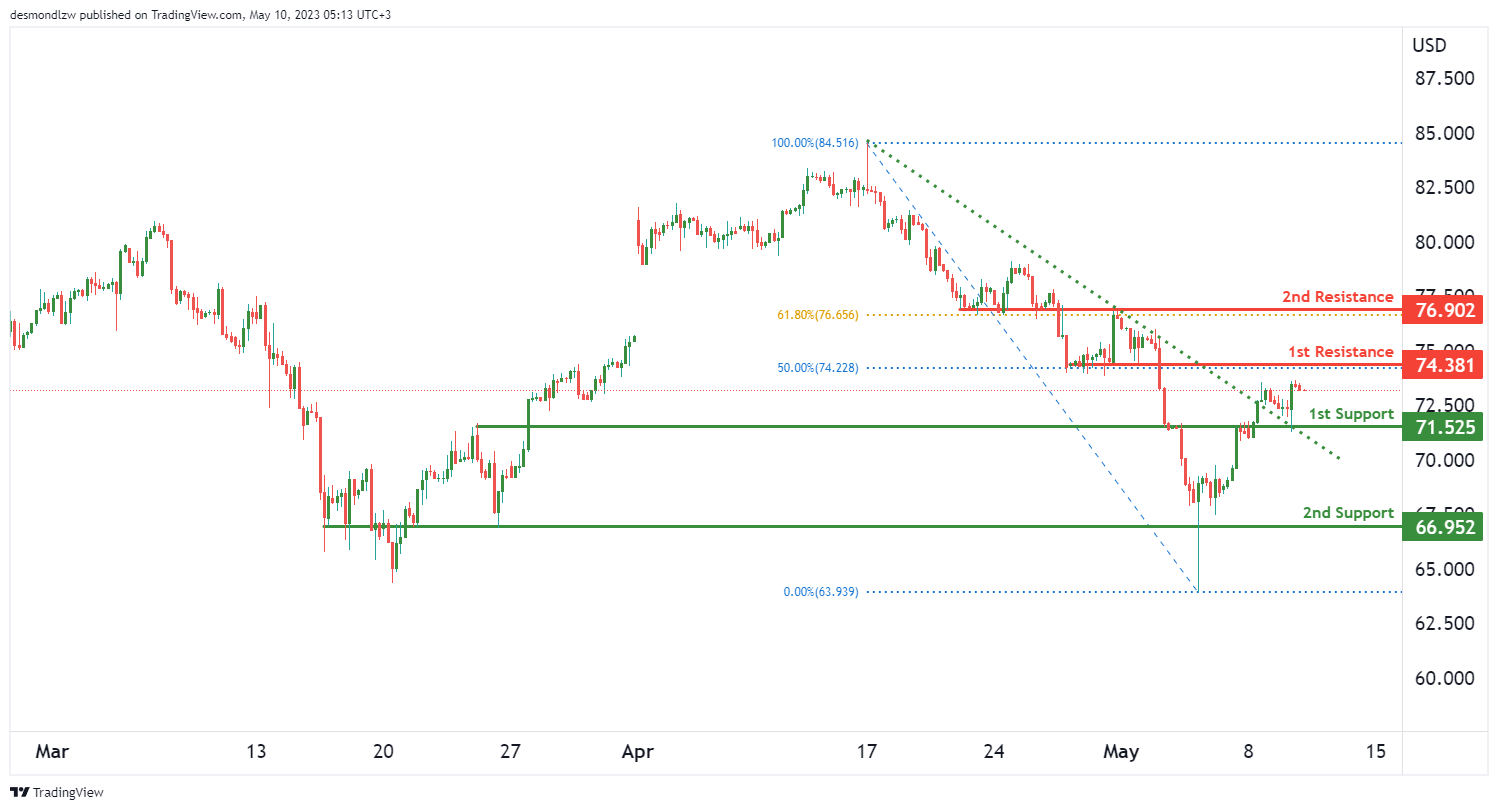The height and width of the screenshot is (810, 1498).
Task: Click the 87.500 price axis value
Action: click(1443, 79)
